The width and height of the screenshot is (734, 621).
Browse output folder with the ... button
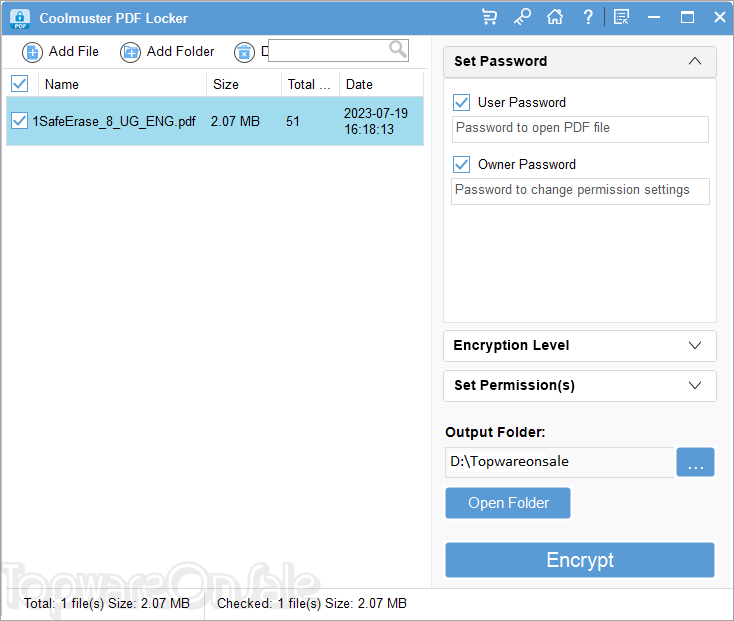[696, 462]
